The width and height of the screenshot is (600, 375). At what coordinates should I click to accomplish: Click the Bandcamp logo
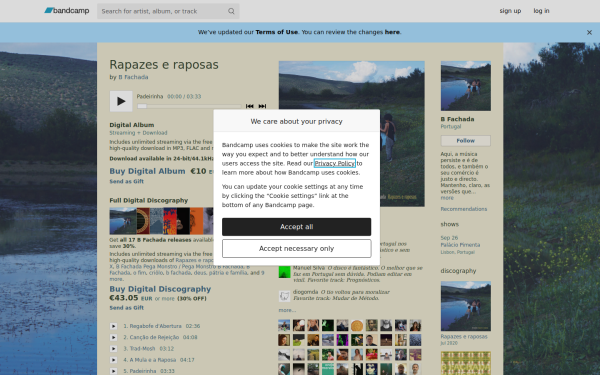pos(67,11)
